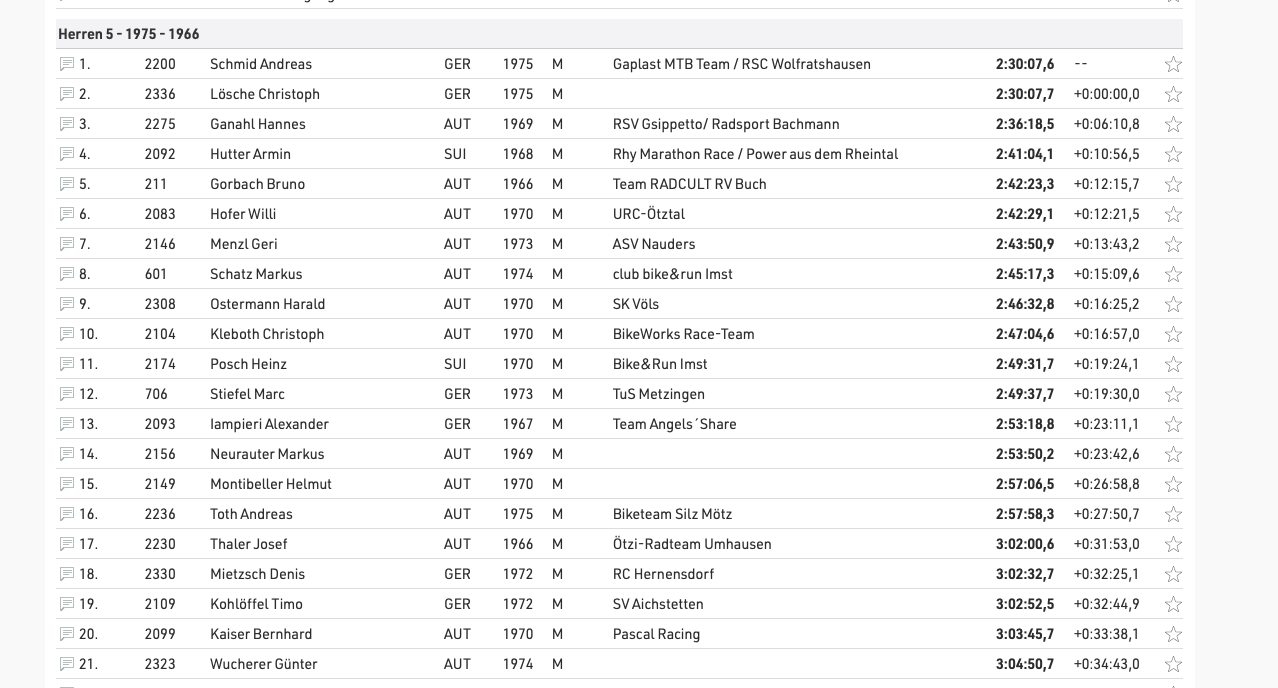
Task: Select the Herren 5 - 1975 - 1966 header
Action: pyautogui.click(x=129, y=34)
